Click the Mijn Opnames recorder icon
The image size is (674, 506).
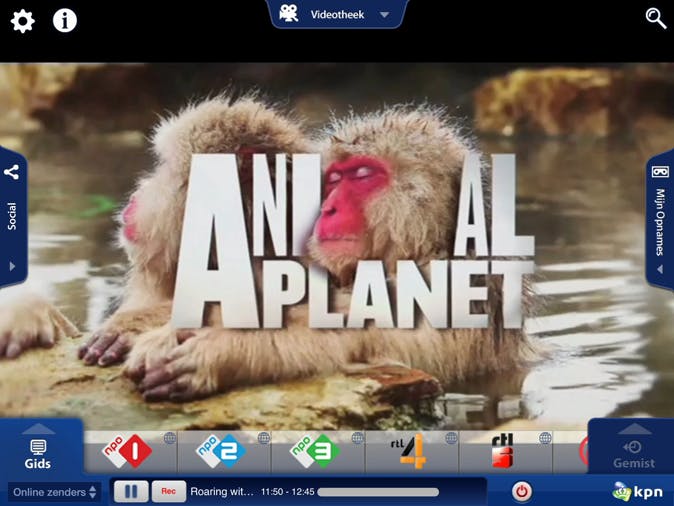click(x=660, y=172)
